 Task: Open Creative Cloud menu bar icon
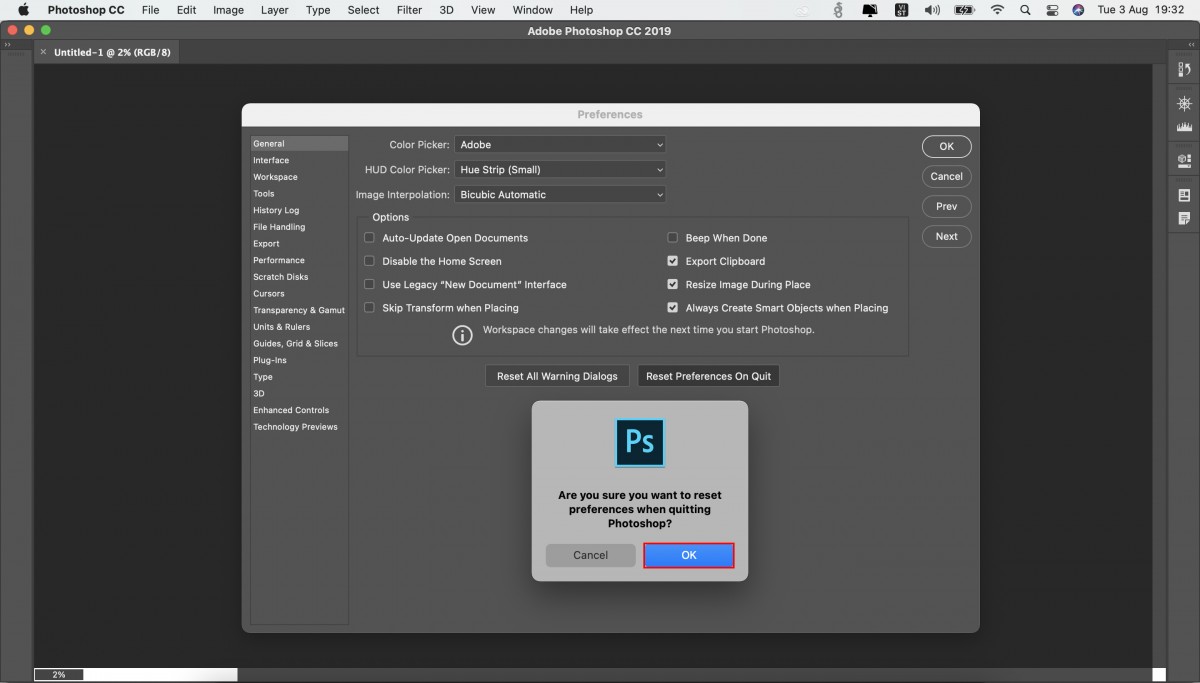click(x=802, y=10)
